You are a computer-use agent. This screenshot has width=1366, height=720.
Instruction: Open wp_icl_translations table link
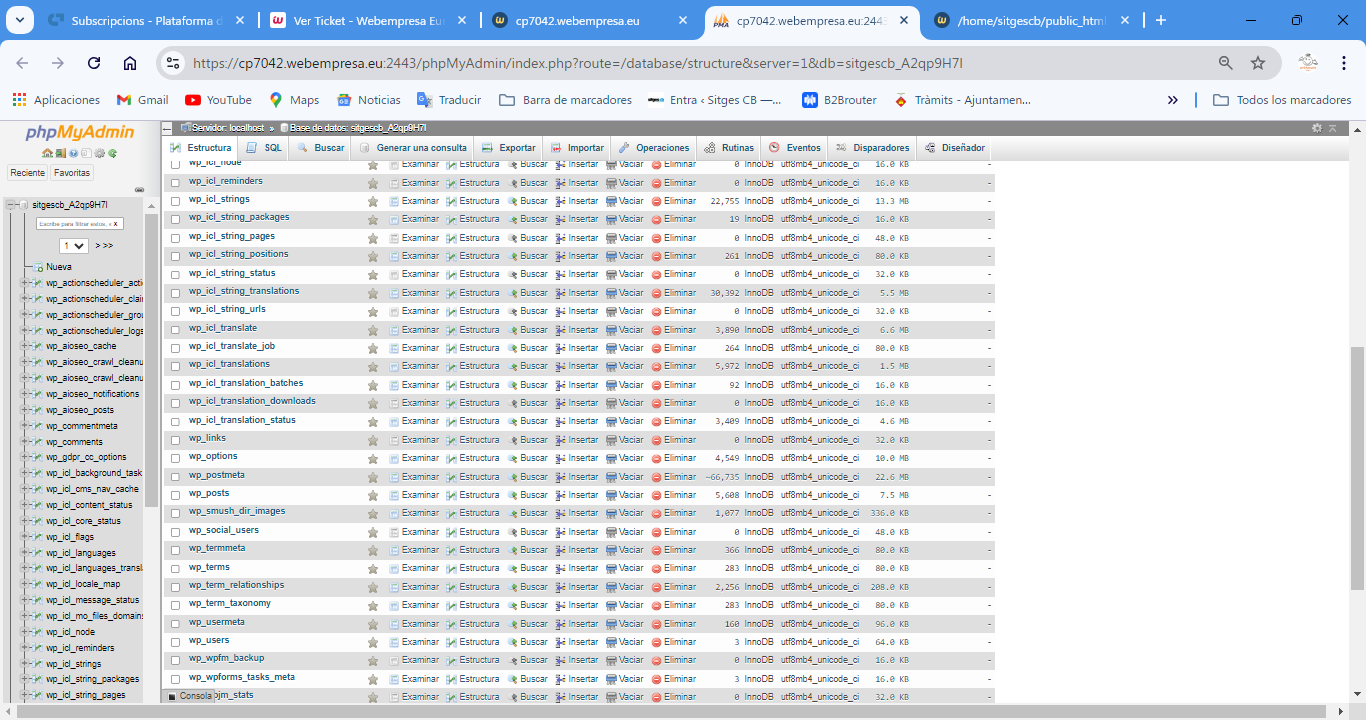pos(229,364)
